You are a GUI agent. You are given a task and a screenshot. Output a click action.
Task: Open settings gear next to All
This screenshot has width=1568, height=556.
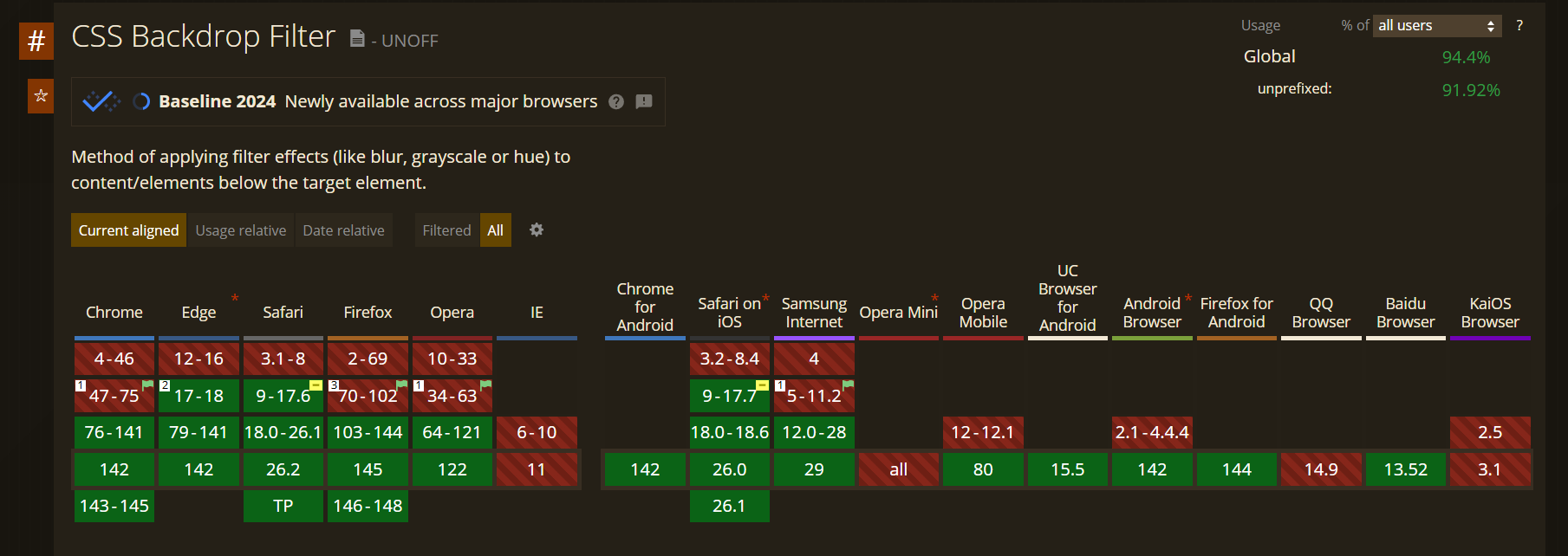(x=537, y=230)
